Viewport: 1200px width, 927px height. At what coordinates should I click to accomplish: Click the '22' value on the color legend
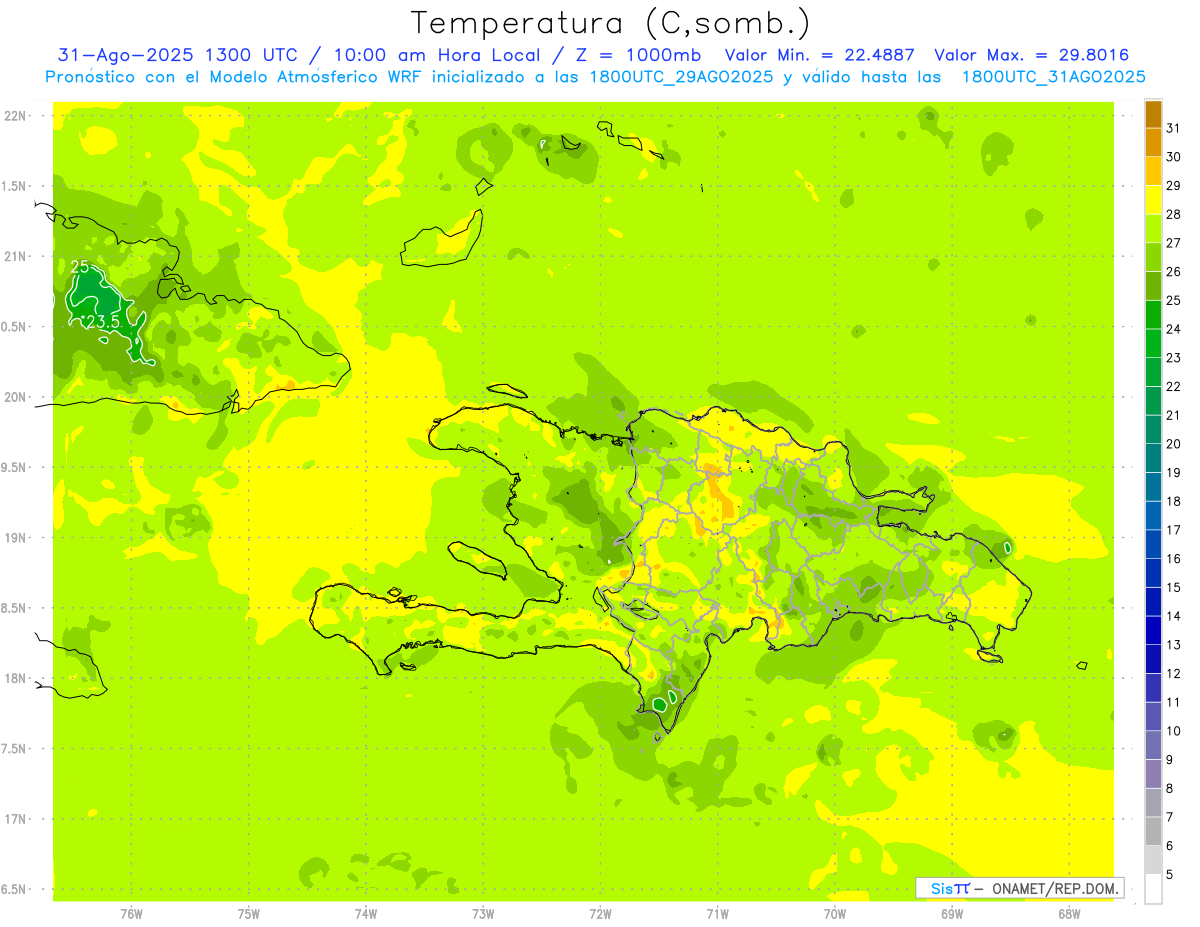pyautogui.click(x=1174, y=387)
